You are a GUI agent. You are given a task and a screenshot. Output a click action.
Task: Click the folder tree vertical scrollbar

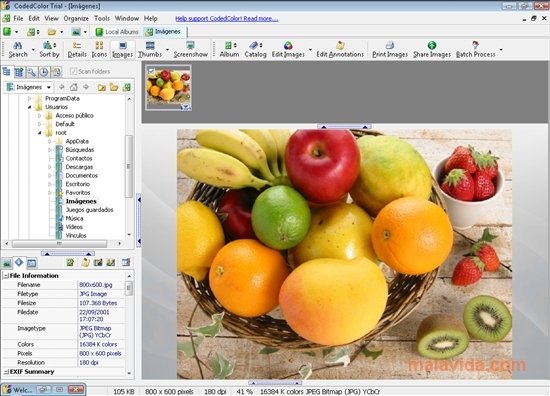pyautogui.click(x=129, y=167)
